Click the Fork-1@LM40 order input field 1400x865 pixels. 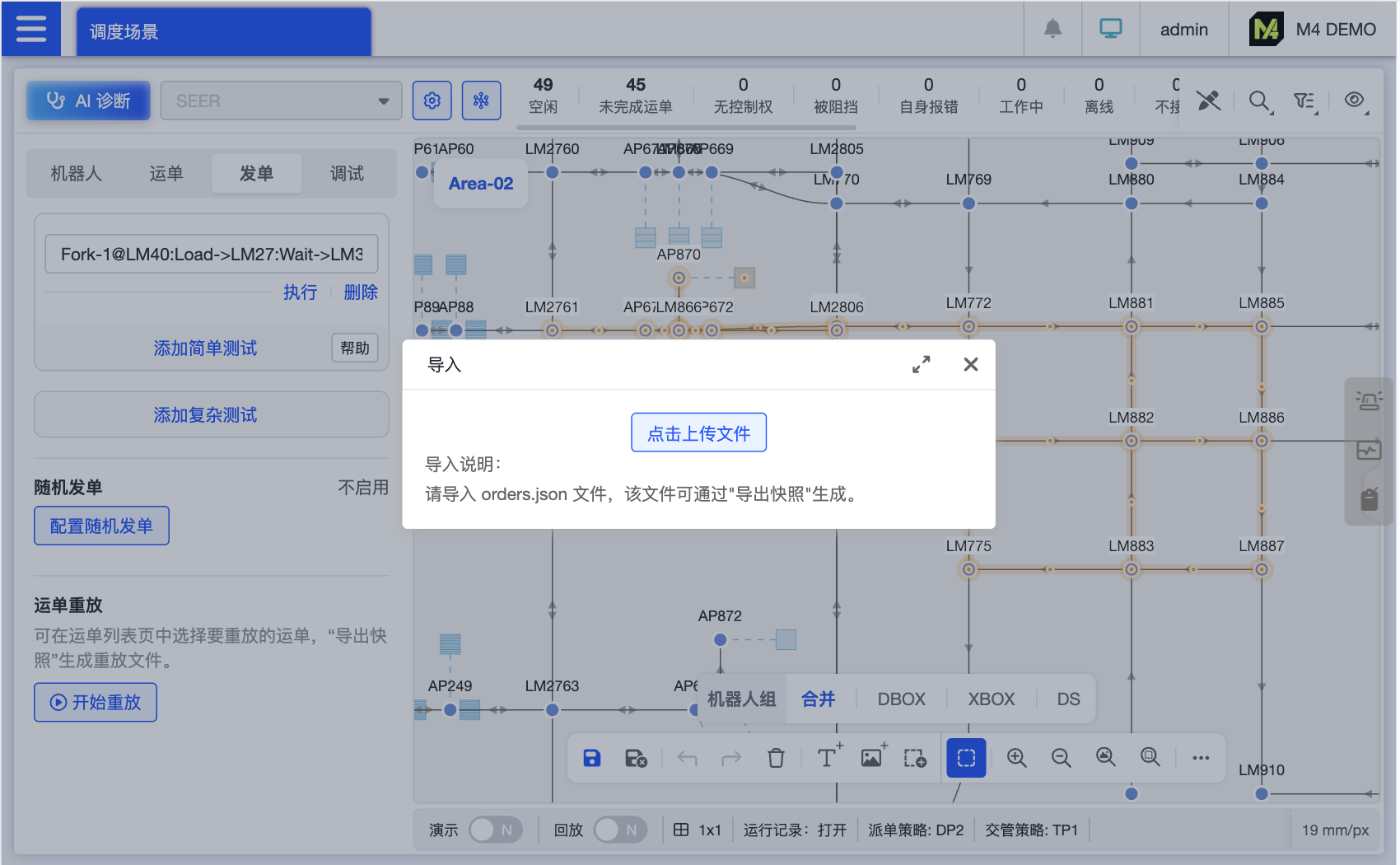pyautogui.click(x=210, y=254)
